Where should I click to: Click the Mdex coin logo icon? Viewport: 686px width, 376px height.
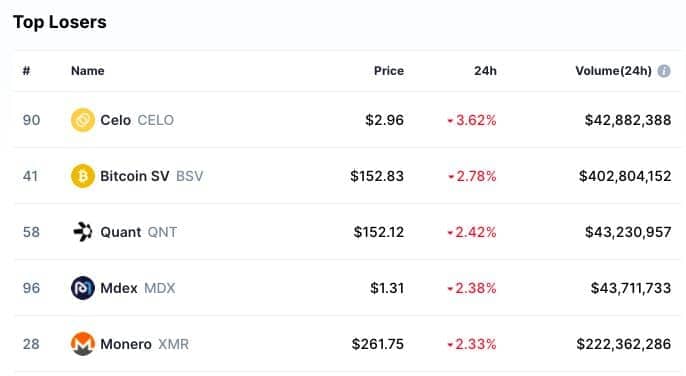point(83,288)
